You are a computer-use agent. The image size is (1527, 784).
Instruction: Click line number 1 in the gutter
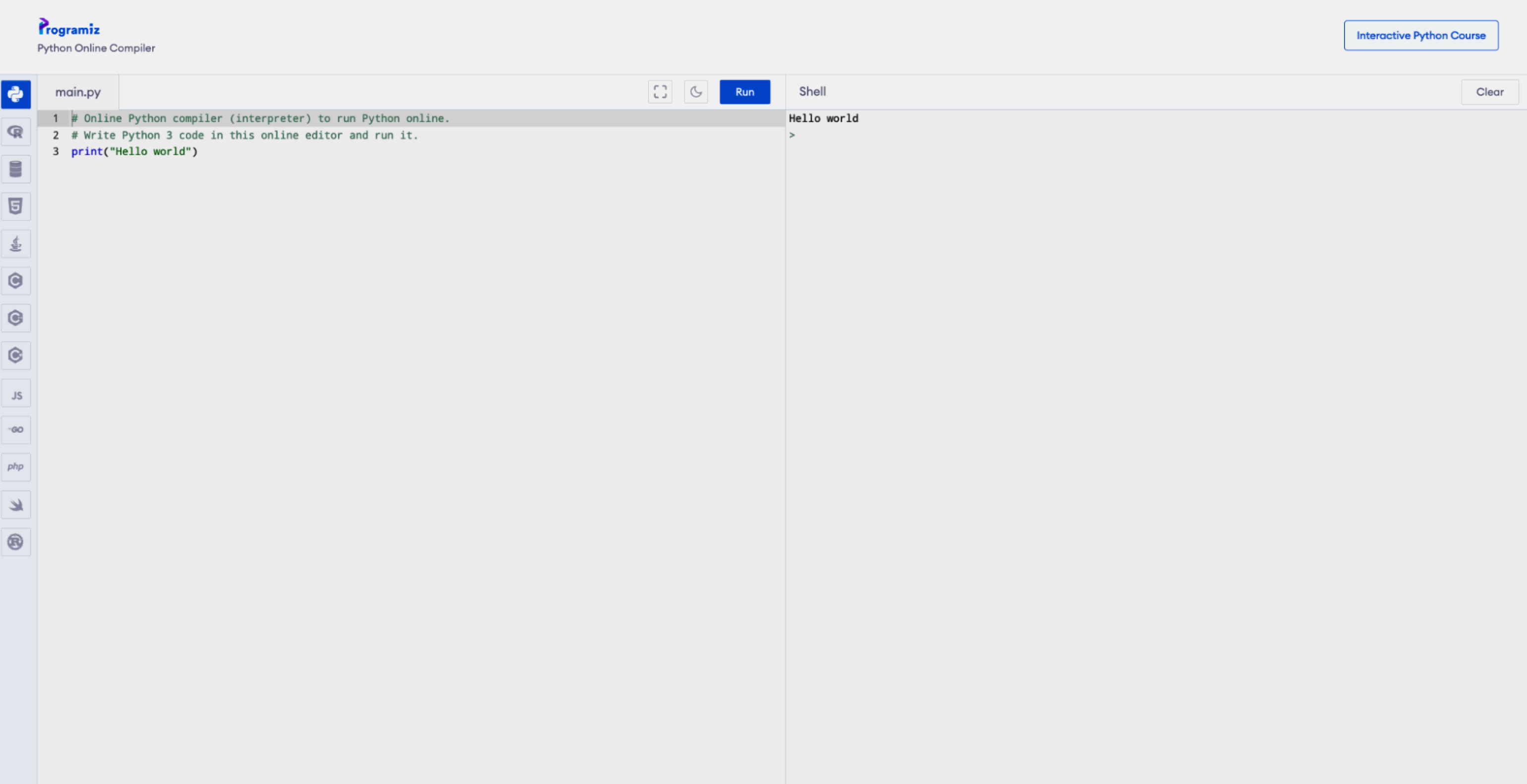(56, 118)
